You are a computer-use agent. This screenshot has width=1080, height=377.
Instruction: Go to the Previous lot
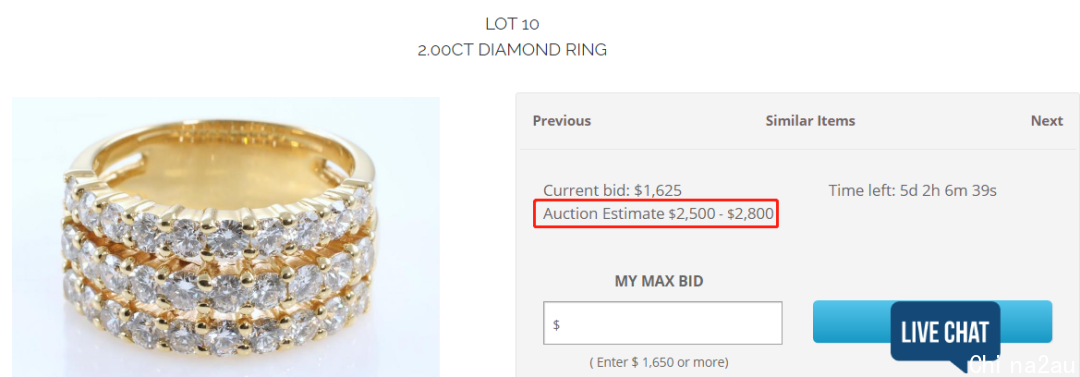[x=561, y=121]
